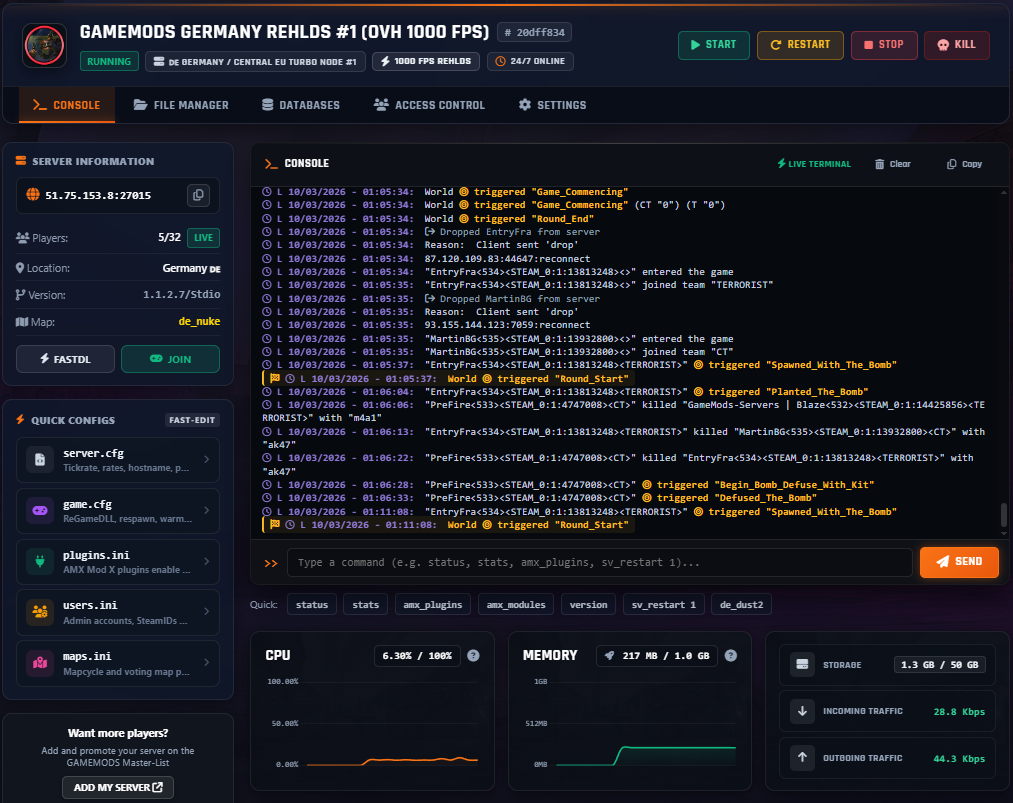Click the de_nuke map name
Image resolution: width=1013 pixels, height=803 pixels.
(199, 321)
